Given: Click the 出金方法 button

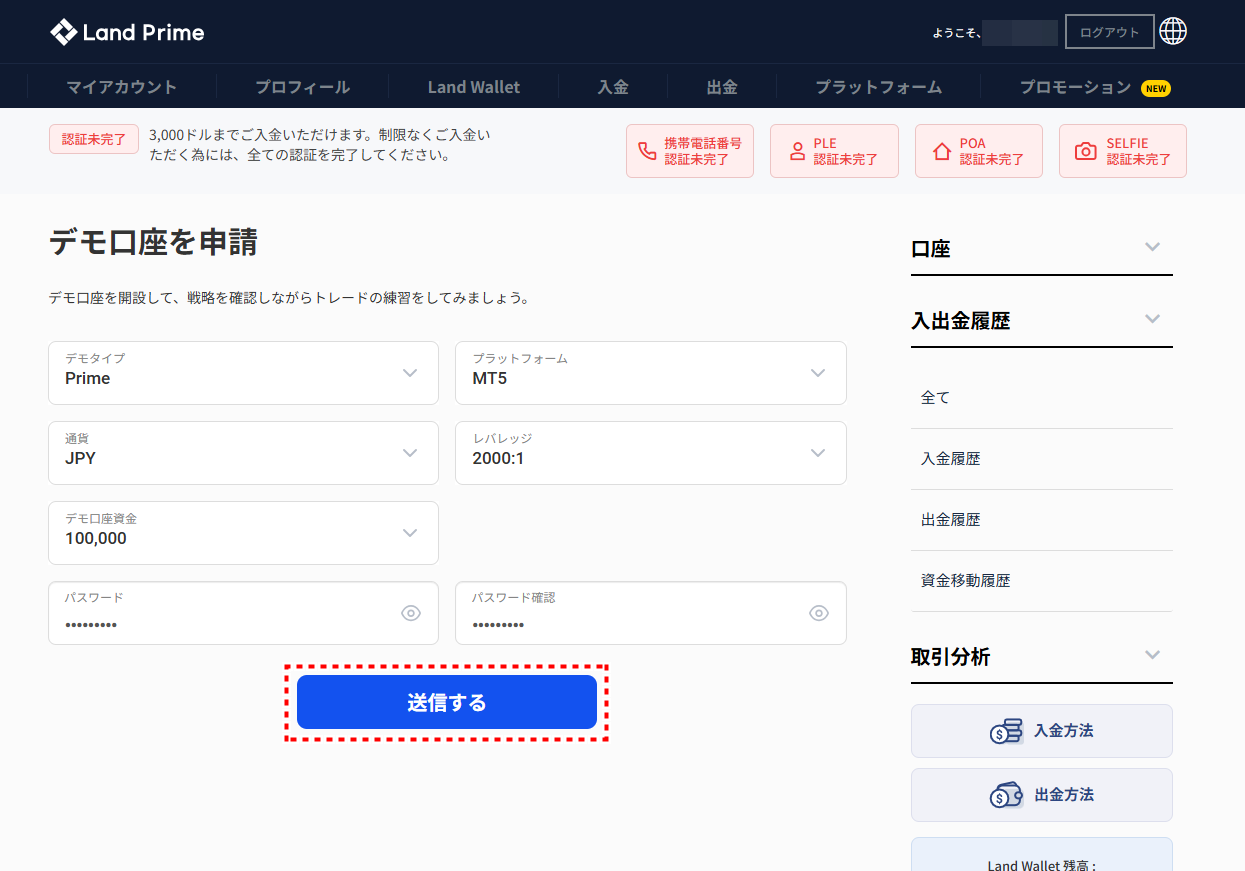Looking at the screenshot, I should 1041,795.
